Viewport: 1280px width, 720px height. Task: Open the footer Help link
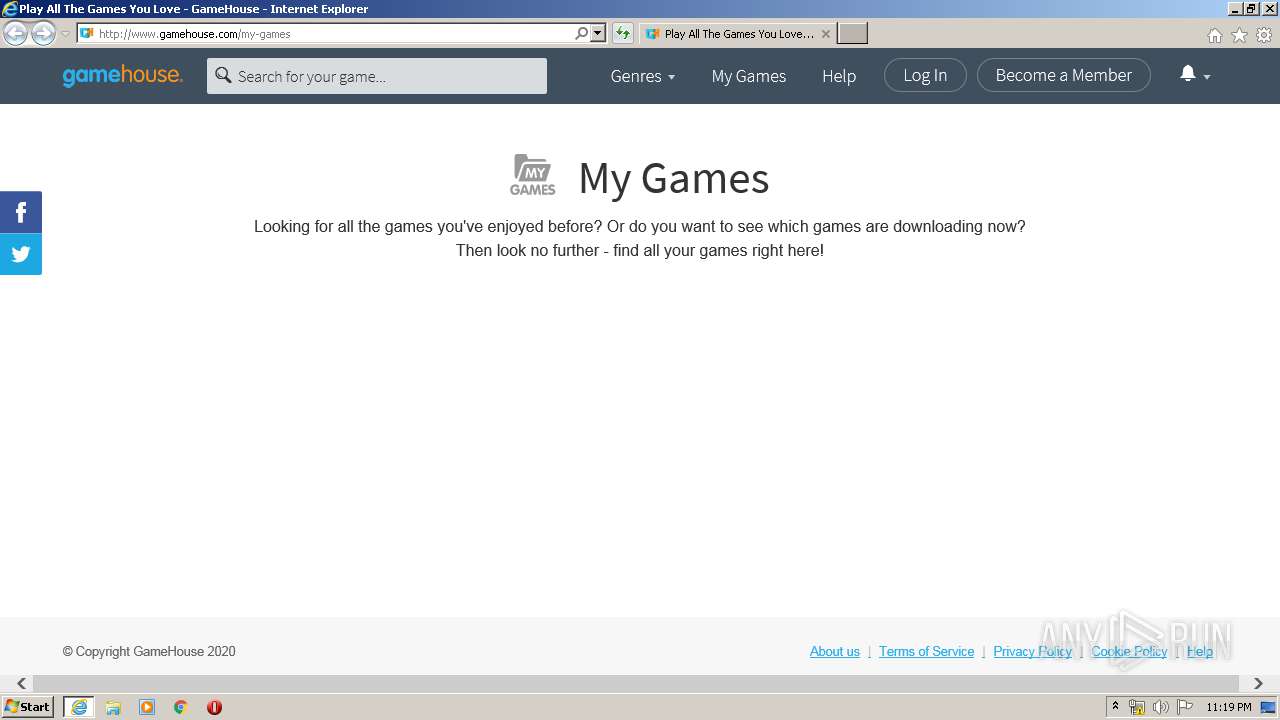1200,651
